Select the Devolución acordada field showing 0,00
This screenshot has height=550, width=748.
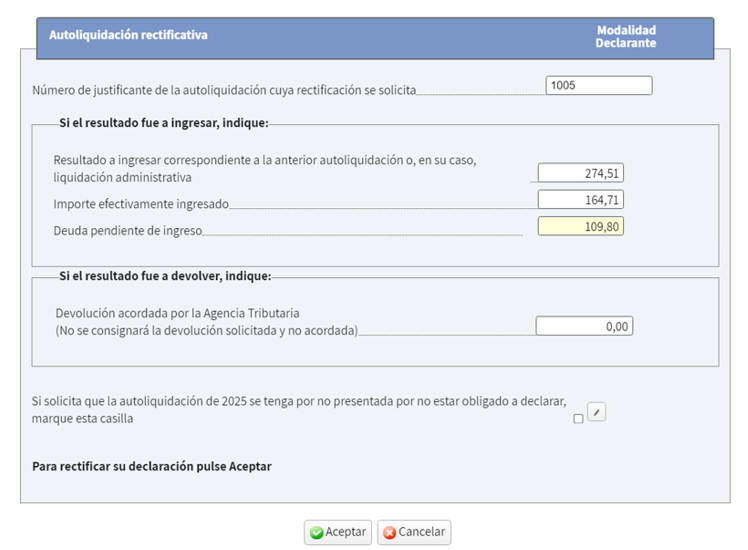584,326
